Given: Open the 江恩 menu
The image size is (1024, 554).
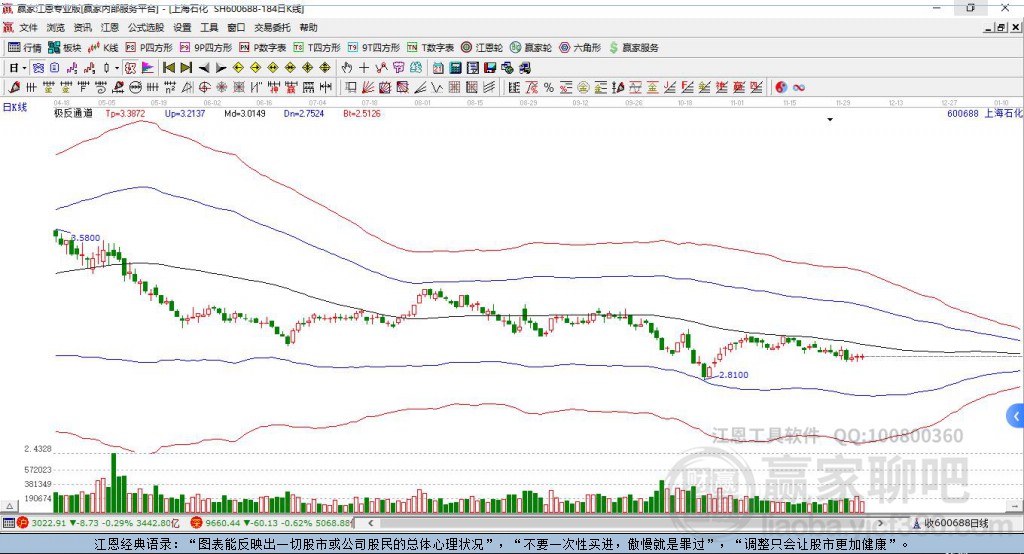Looking at the screenshot, I should (x=110, y=27).
